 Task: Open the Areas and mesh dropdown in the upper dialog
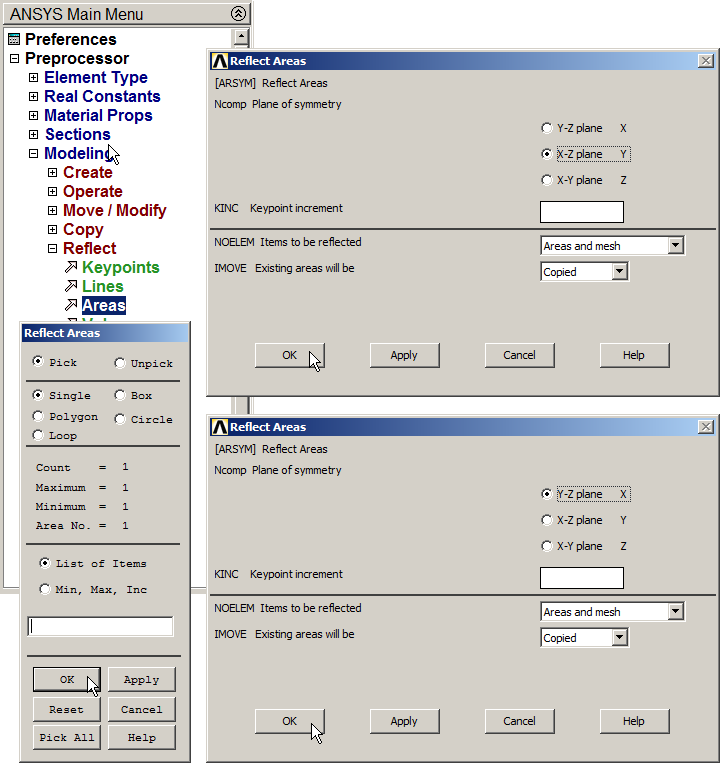pos(676,246)
